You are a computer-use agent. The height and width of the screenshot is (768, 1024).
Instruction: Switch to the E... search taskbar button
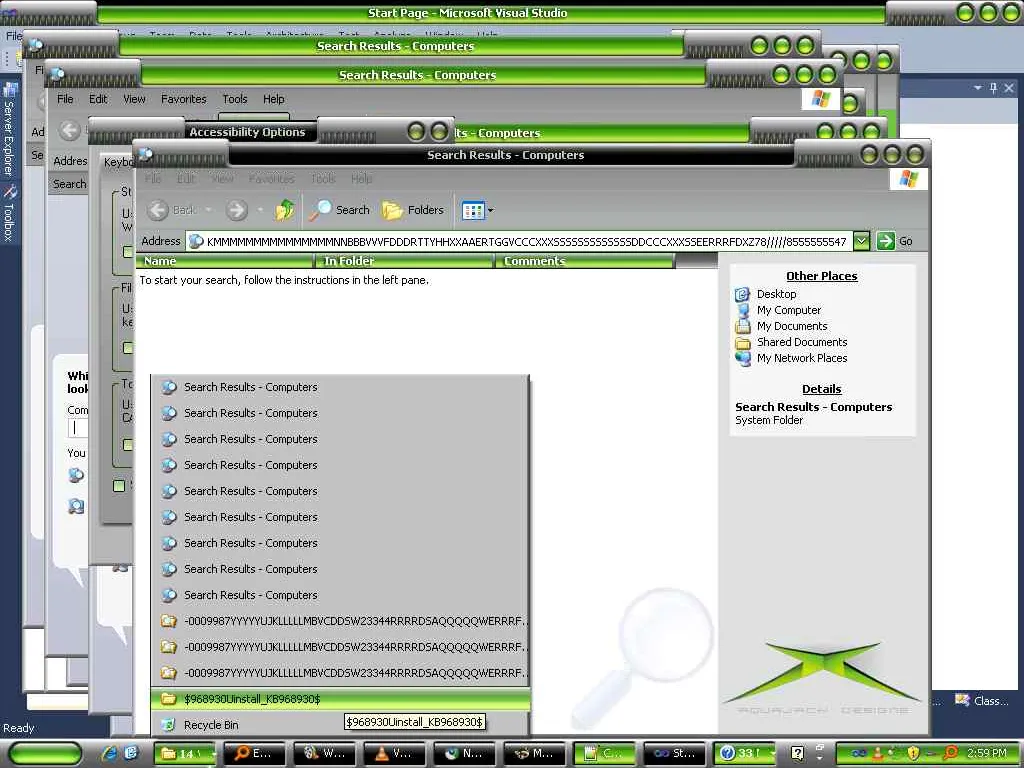(255, 754)
